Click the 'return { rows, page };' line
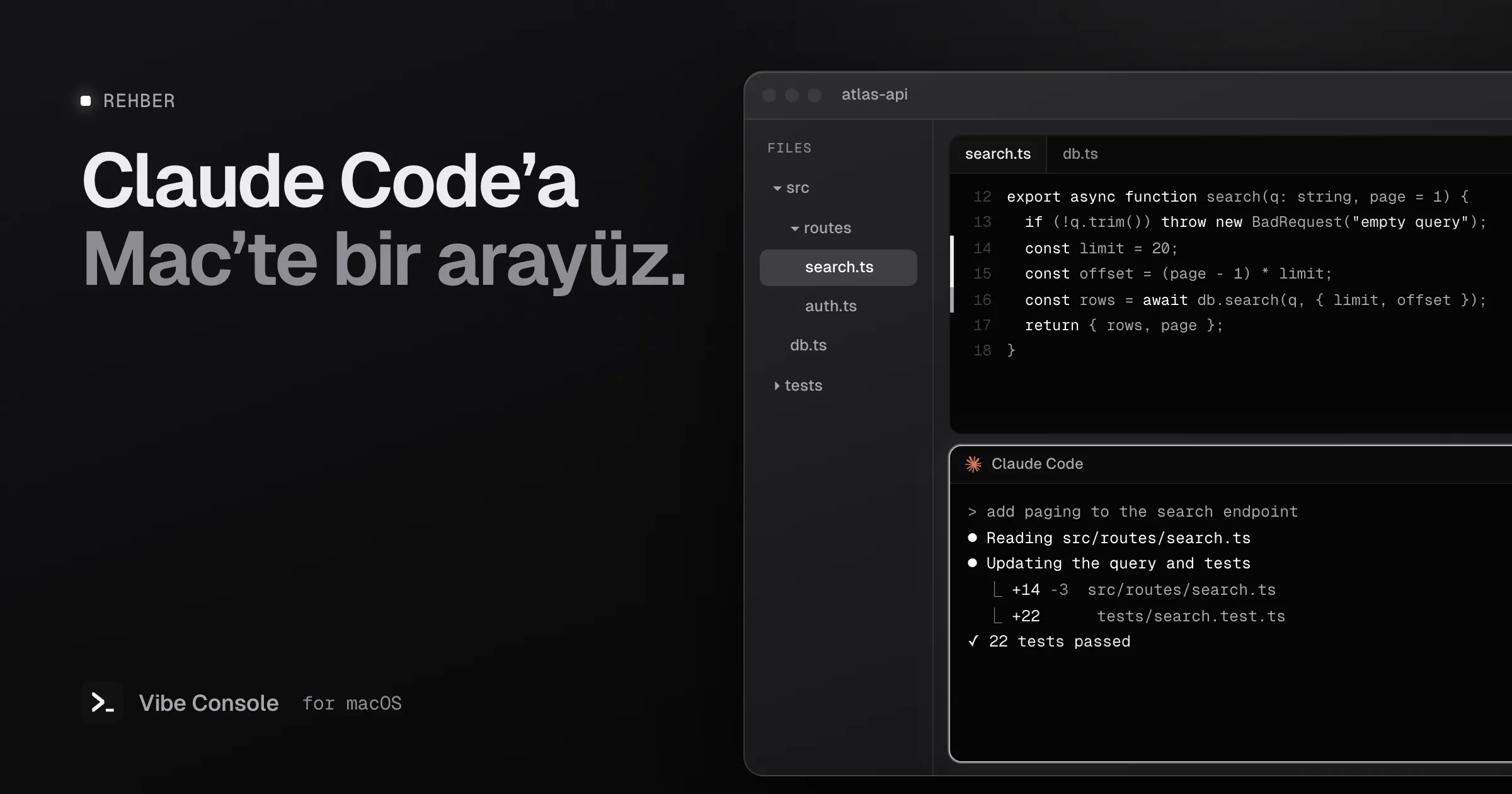Image resolution: width=1512 pixels, height=794 pixels. click(x=1124, y=325)
